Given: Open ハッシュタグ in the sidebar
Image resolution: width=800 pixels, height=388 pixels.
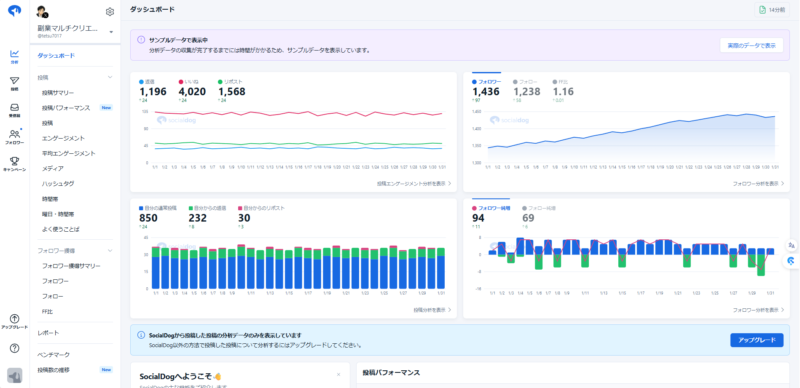Looking at the screenshot, I should coord(58,183).
